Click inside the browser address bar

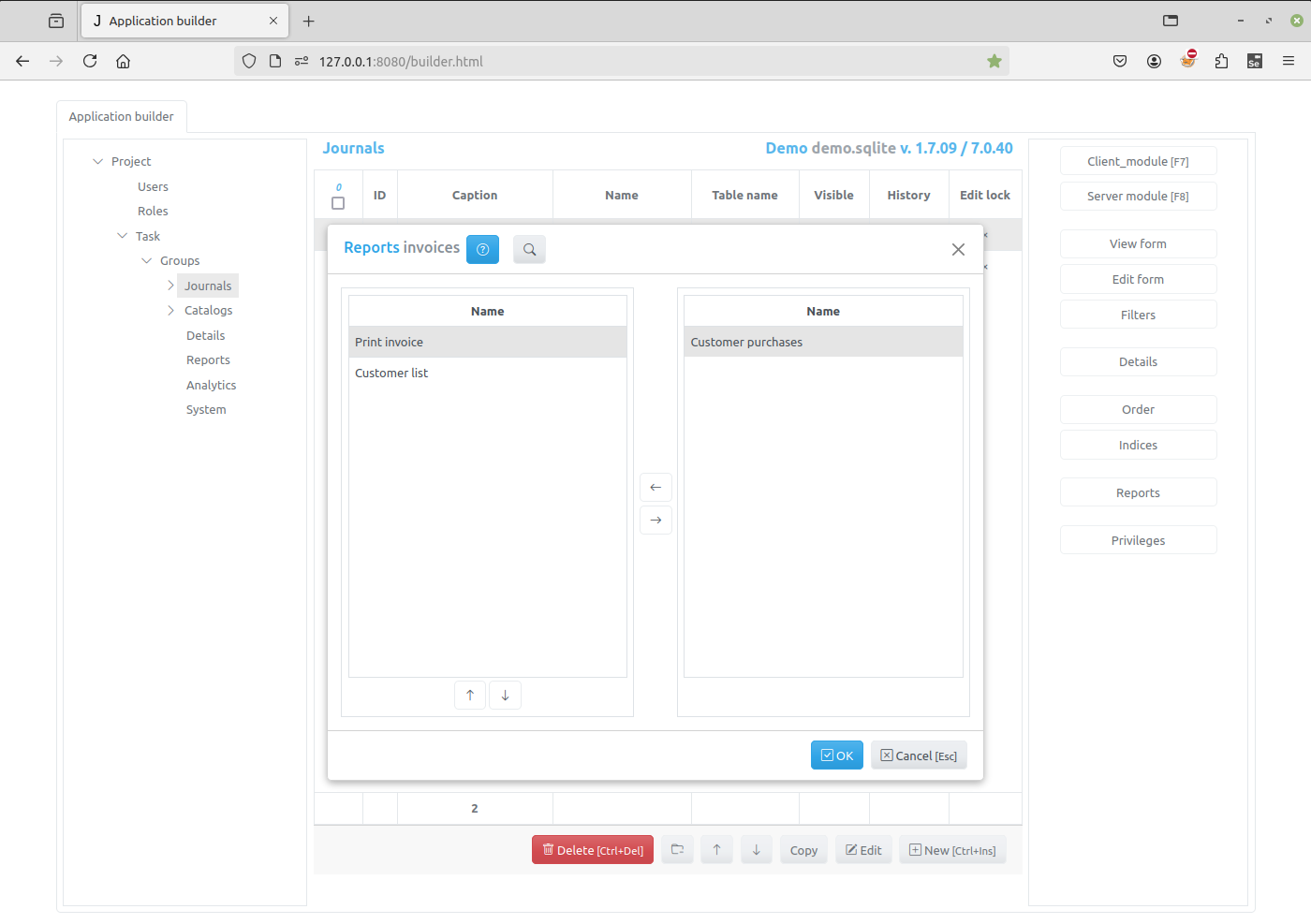[562, 60]
